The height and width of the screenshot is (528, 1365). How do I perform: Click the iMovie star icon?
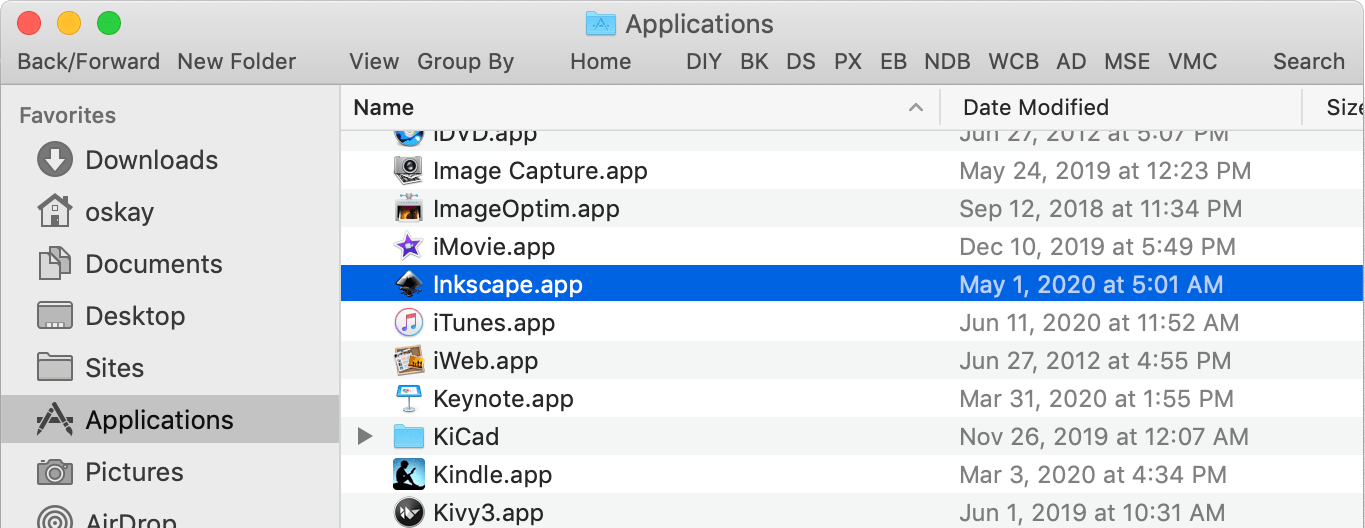(x=409, y=247)
